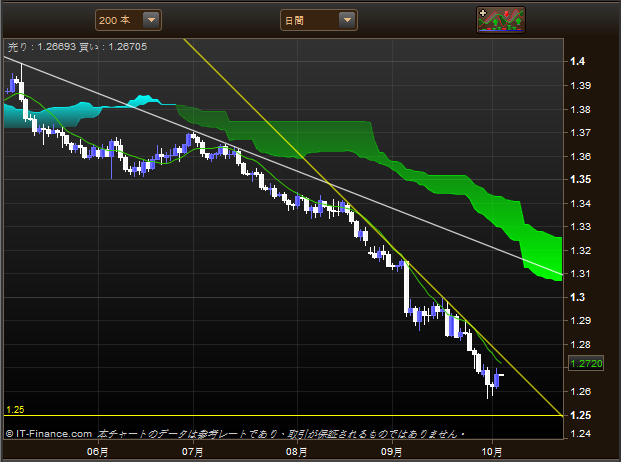The height and width of the screenshot is (462, 621).
Task: Click the 1.39 price axis label
Action: point(580,86)
